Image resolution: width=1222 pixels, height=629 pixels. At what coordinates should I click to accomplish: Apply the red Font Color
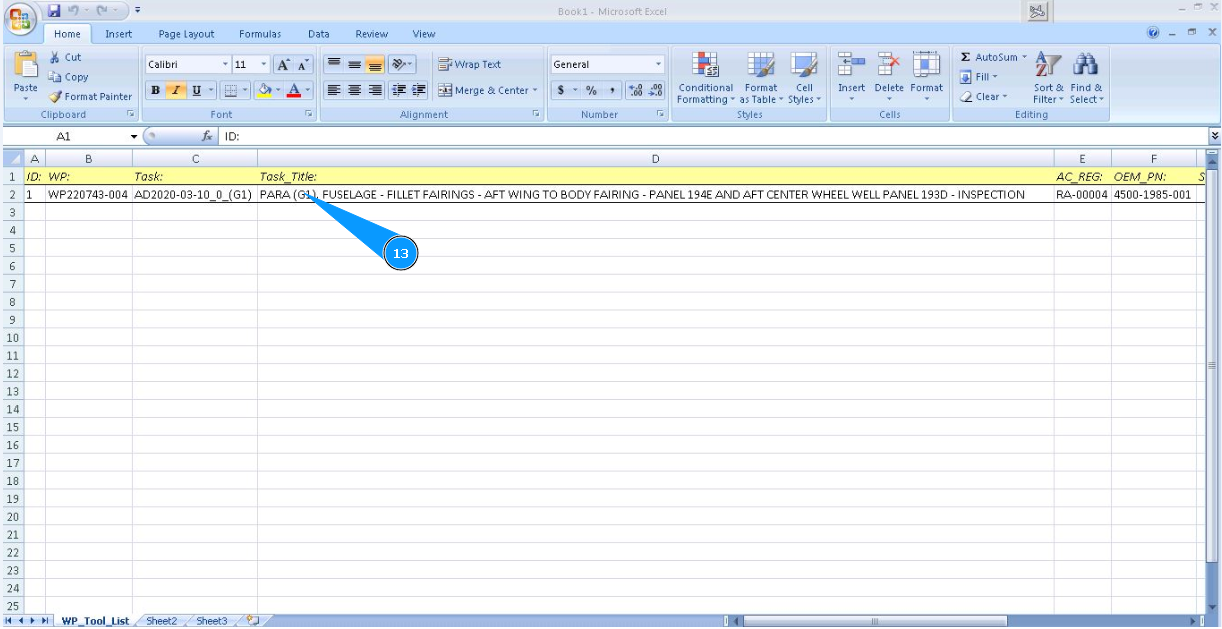294,90
